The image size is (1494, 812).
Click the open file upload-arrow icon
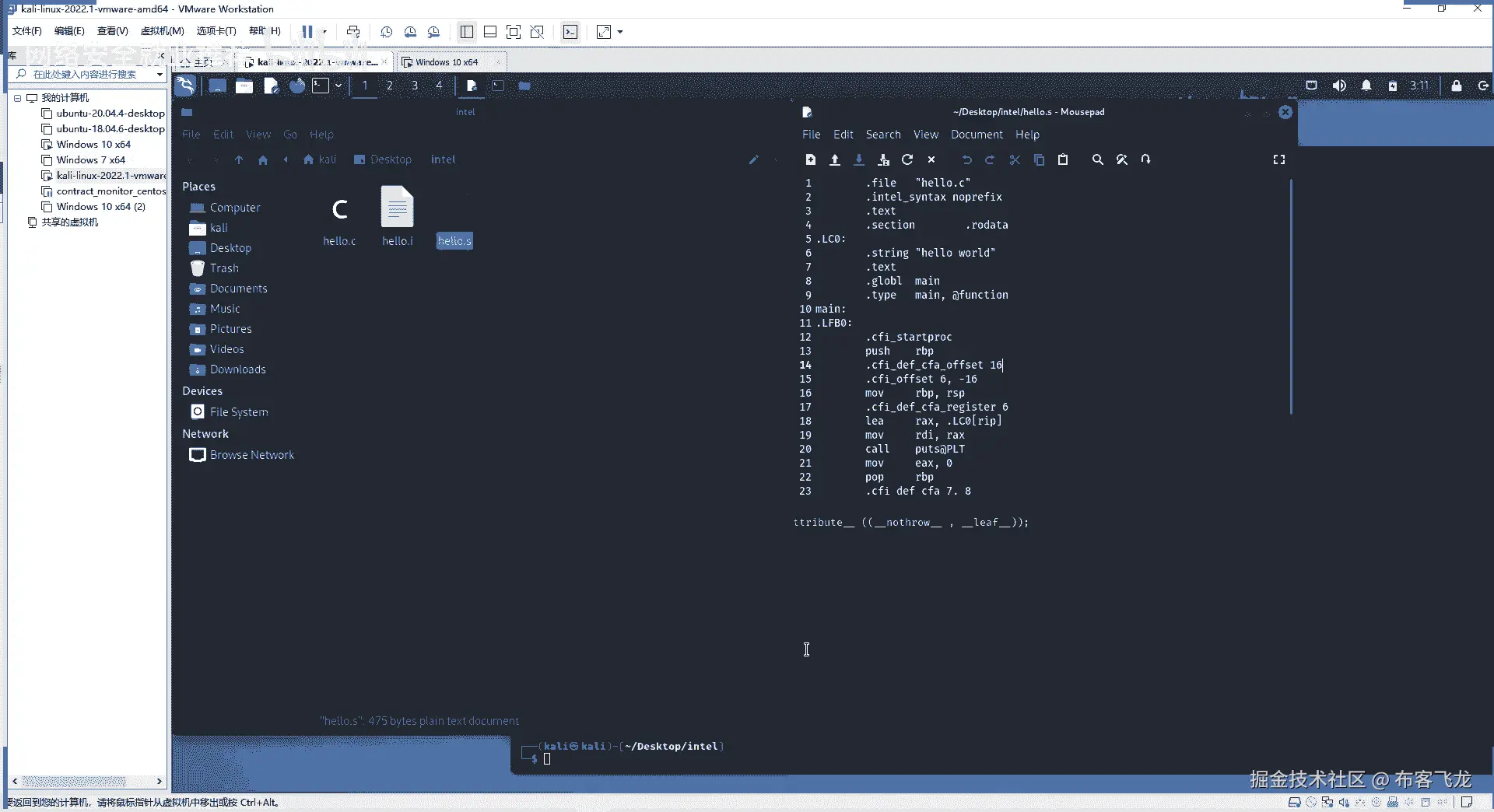click(x=835, y=159)
